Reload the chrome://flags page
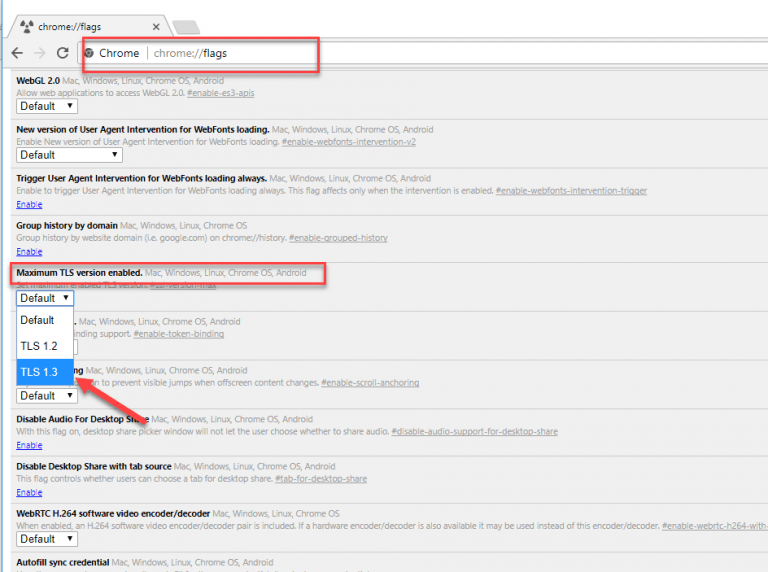This screenshot has width=768, height=572. point(63,53)
